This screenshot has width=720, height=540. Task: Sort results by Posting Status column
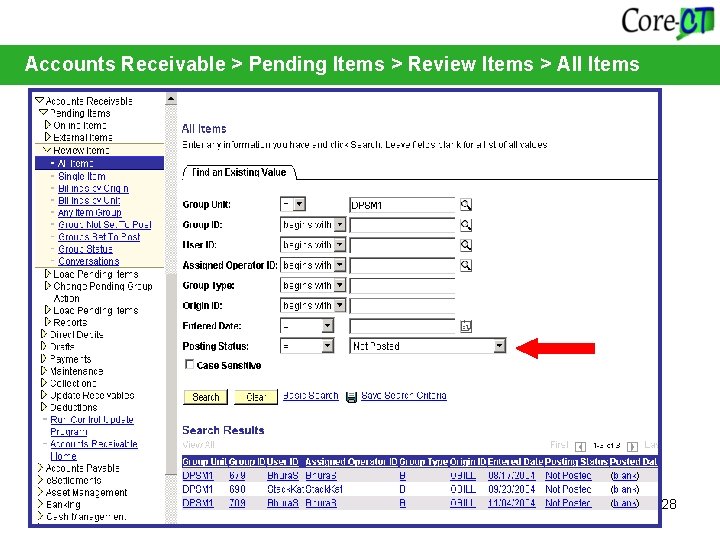click(577, 461)
